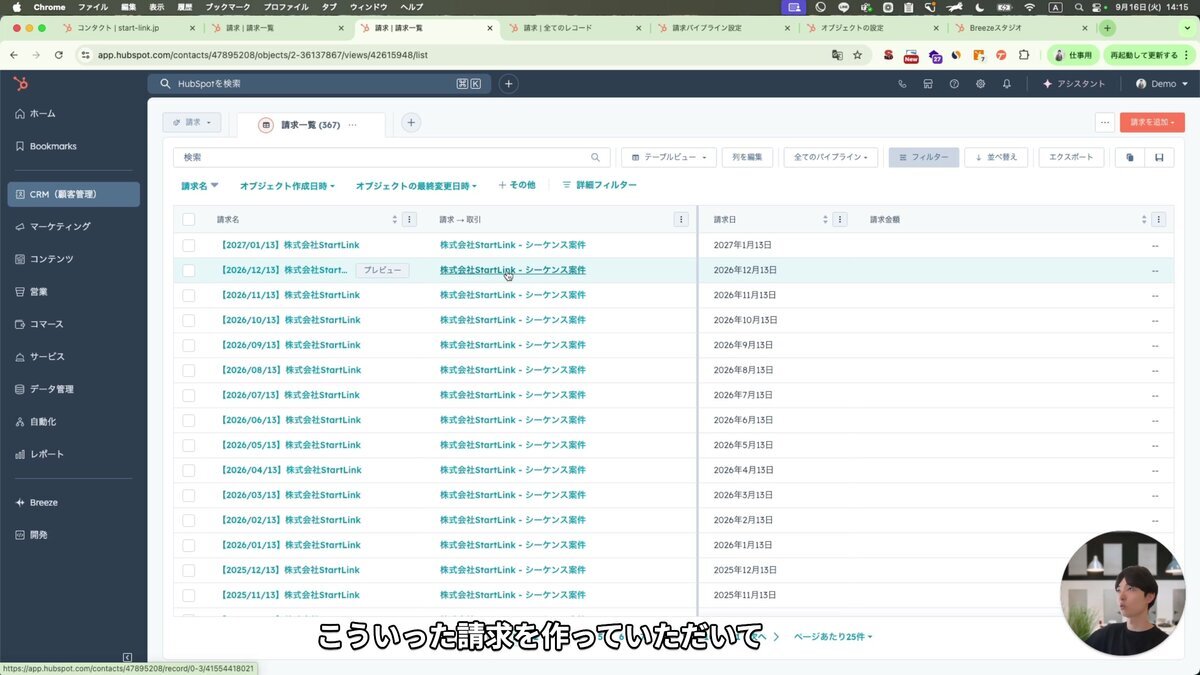Check the row for 【2027/01/13】株式会社StartLink

pyautogui.click(x=189, y=245)
